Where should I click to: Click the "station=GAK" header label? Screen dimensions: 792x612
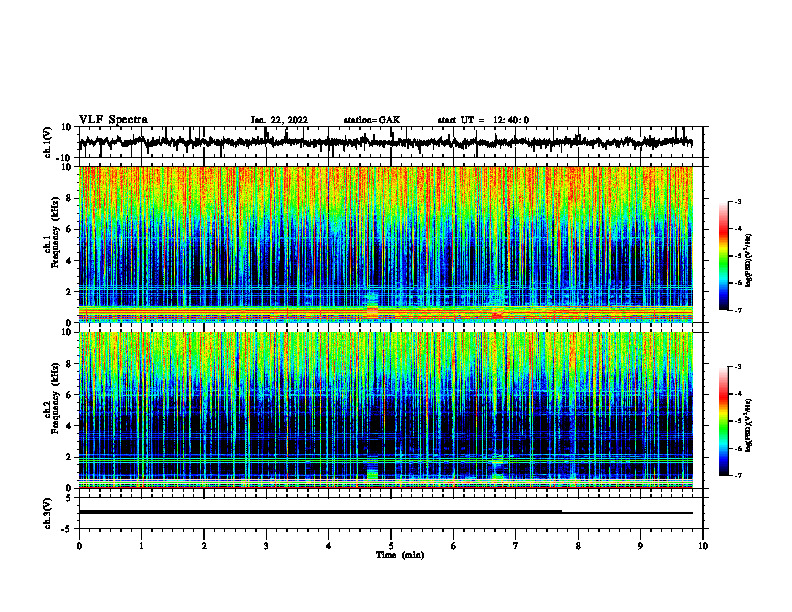pyautogui.click(x=372, y=120)
